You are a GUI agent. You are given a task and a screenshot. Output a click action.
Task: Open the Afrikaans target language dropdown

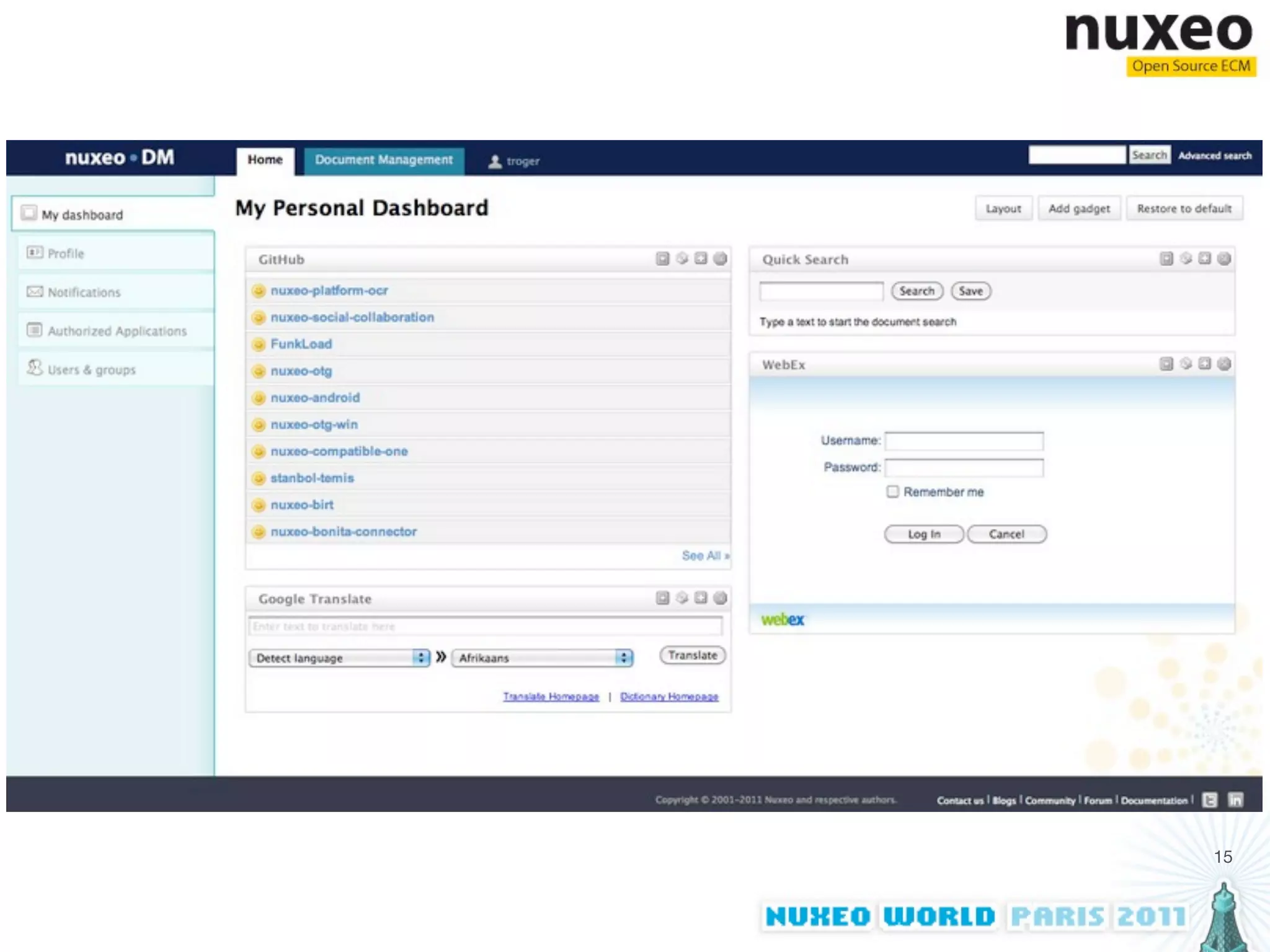(542, 658)
